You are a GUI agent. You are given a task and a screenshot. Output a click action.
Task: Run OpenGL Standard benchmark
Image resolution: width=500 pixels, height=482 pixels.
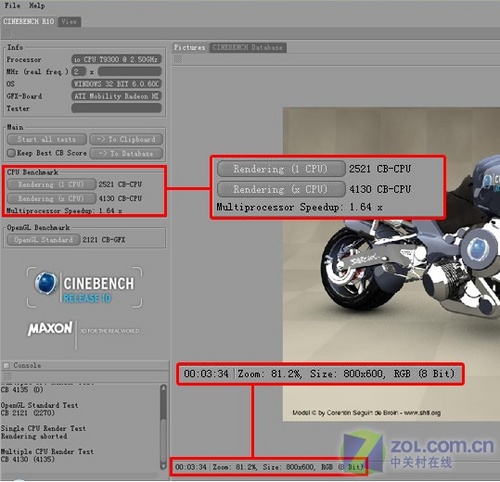click(x=44, y=240)
